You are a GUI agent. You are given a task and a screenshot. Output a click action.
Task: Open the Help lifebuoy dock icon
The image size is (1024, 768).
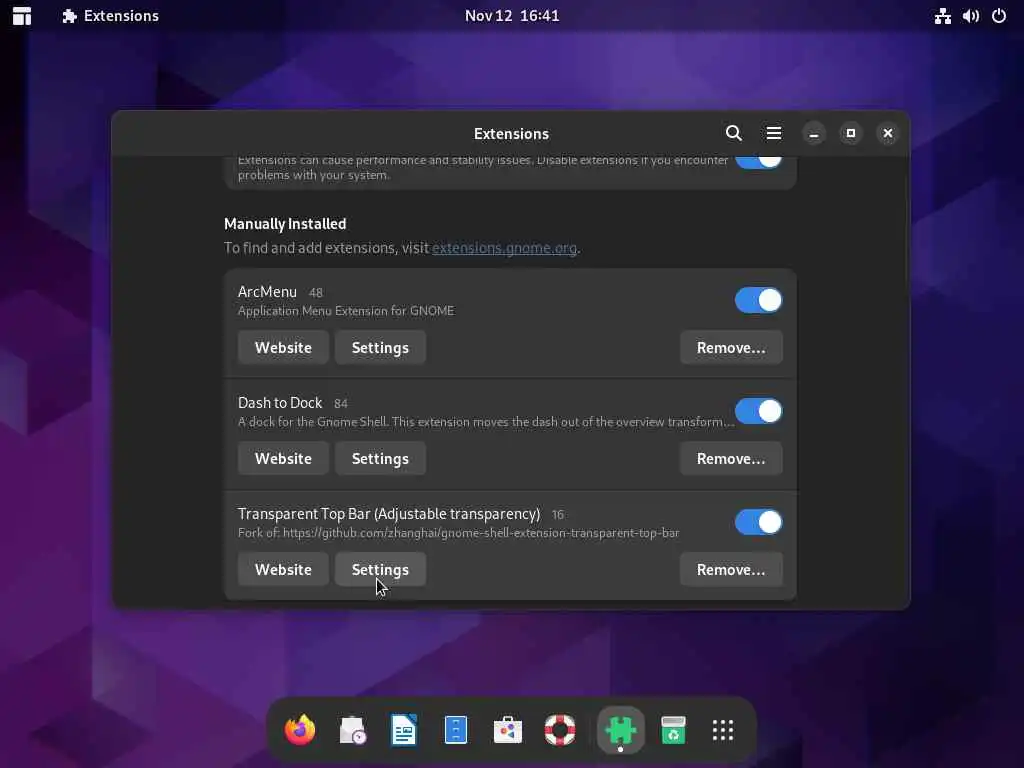point(560,729)
